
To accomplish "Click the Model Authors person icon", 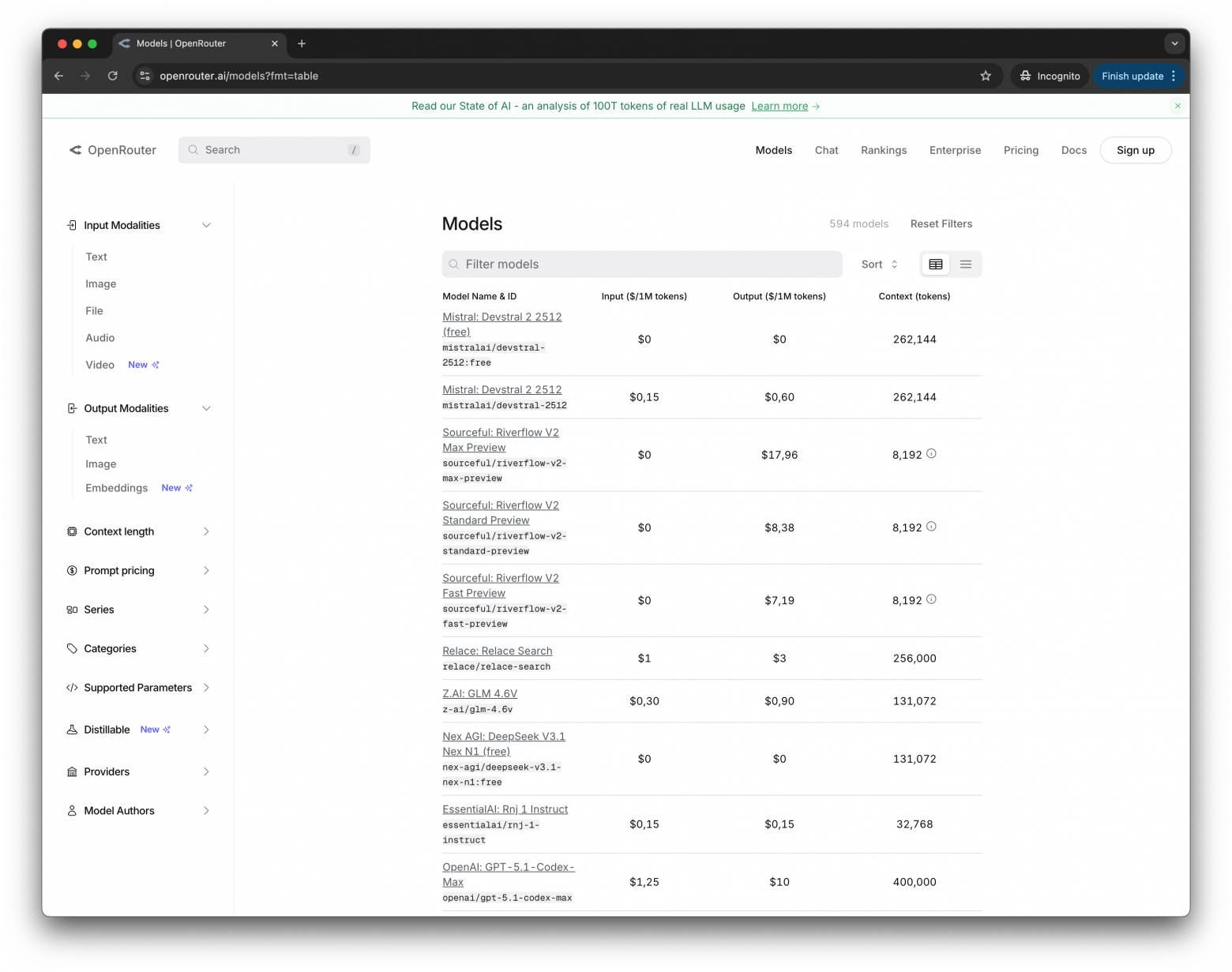I will coord(72,810).
